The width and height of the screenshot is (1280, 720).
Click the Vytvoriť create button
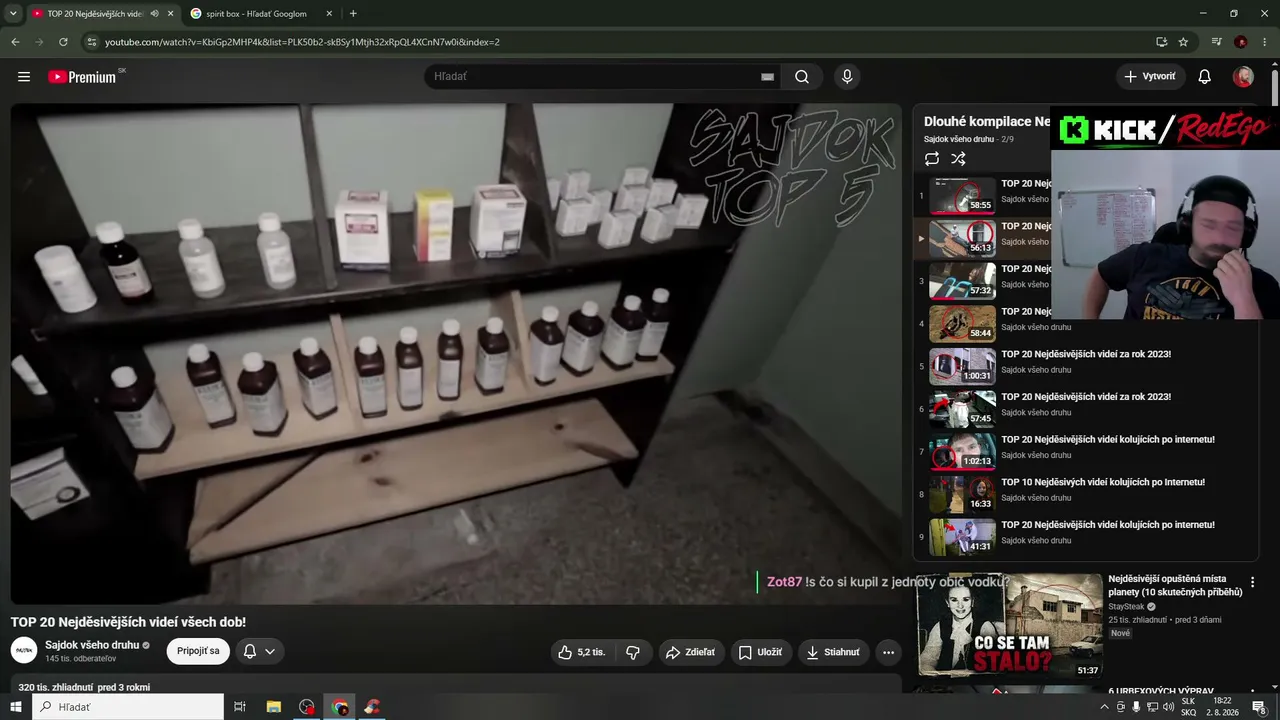1150,77
